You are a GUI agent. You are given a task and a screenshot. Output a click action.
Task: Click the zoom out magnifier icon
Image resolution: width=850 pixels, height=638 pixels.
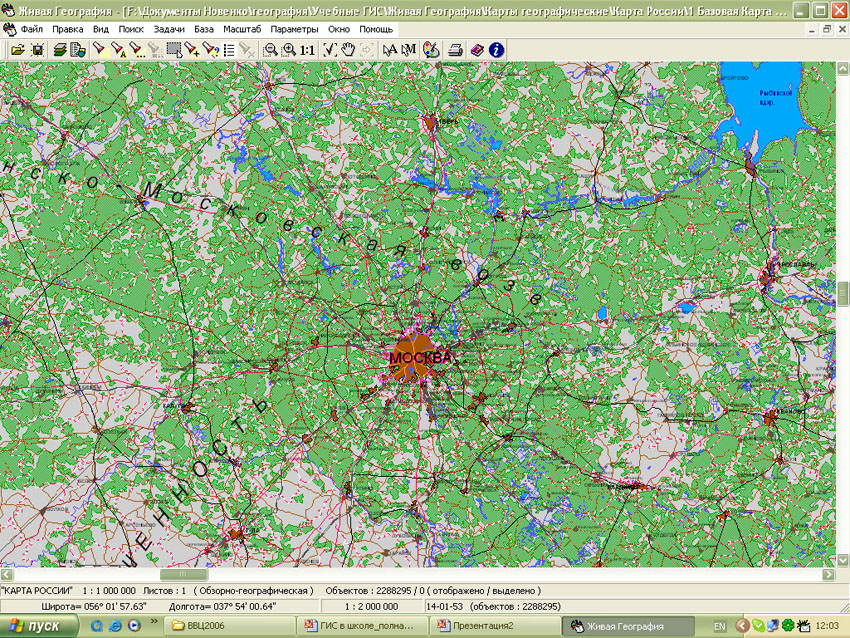coord(270,49)
